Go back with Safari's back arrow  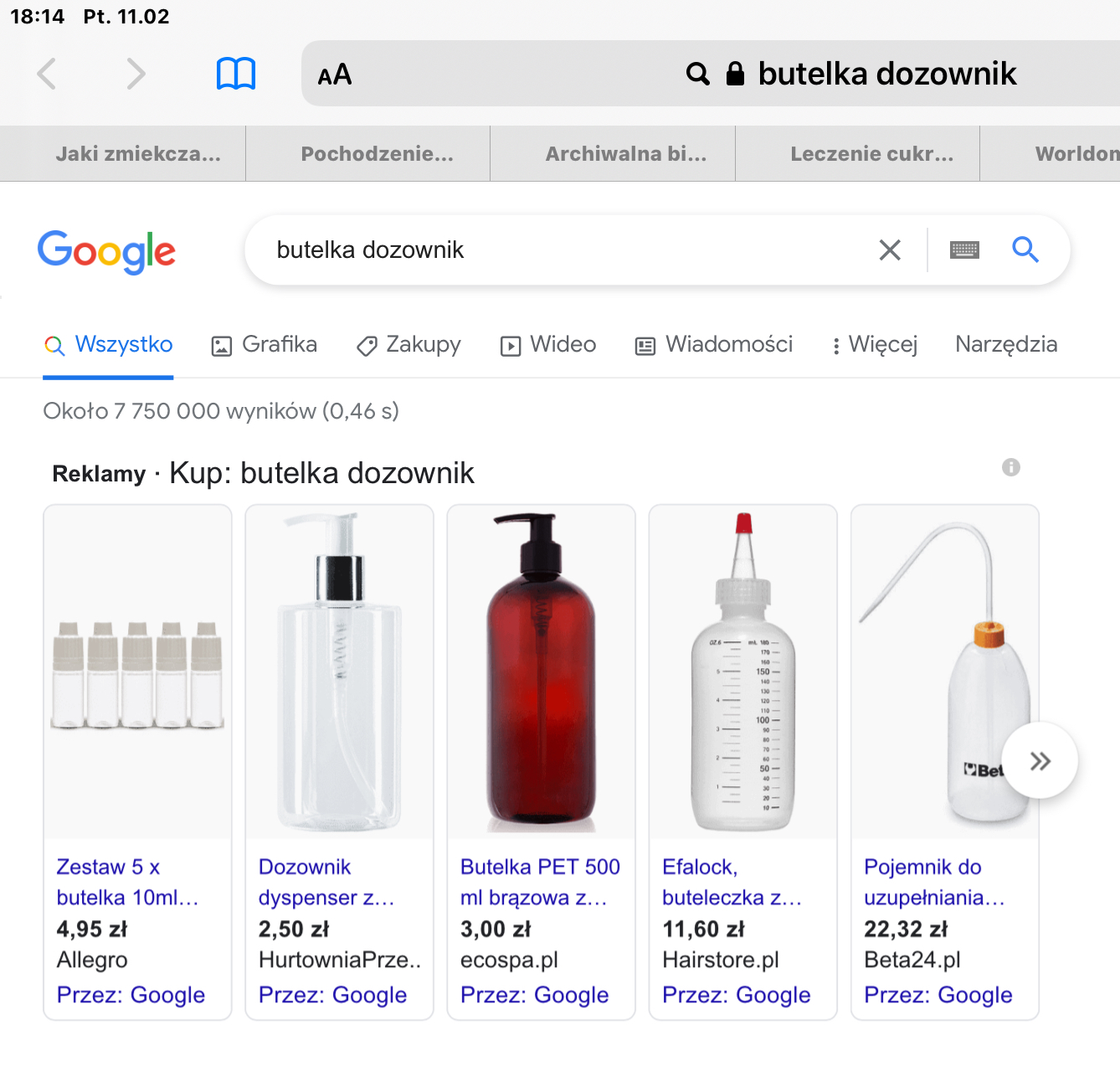(x=47, y=74)
